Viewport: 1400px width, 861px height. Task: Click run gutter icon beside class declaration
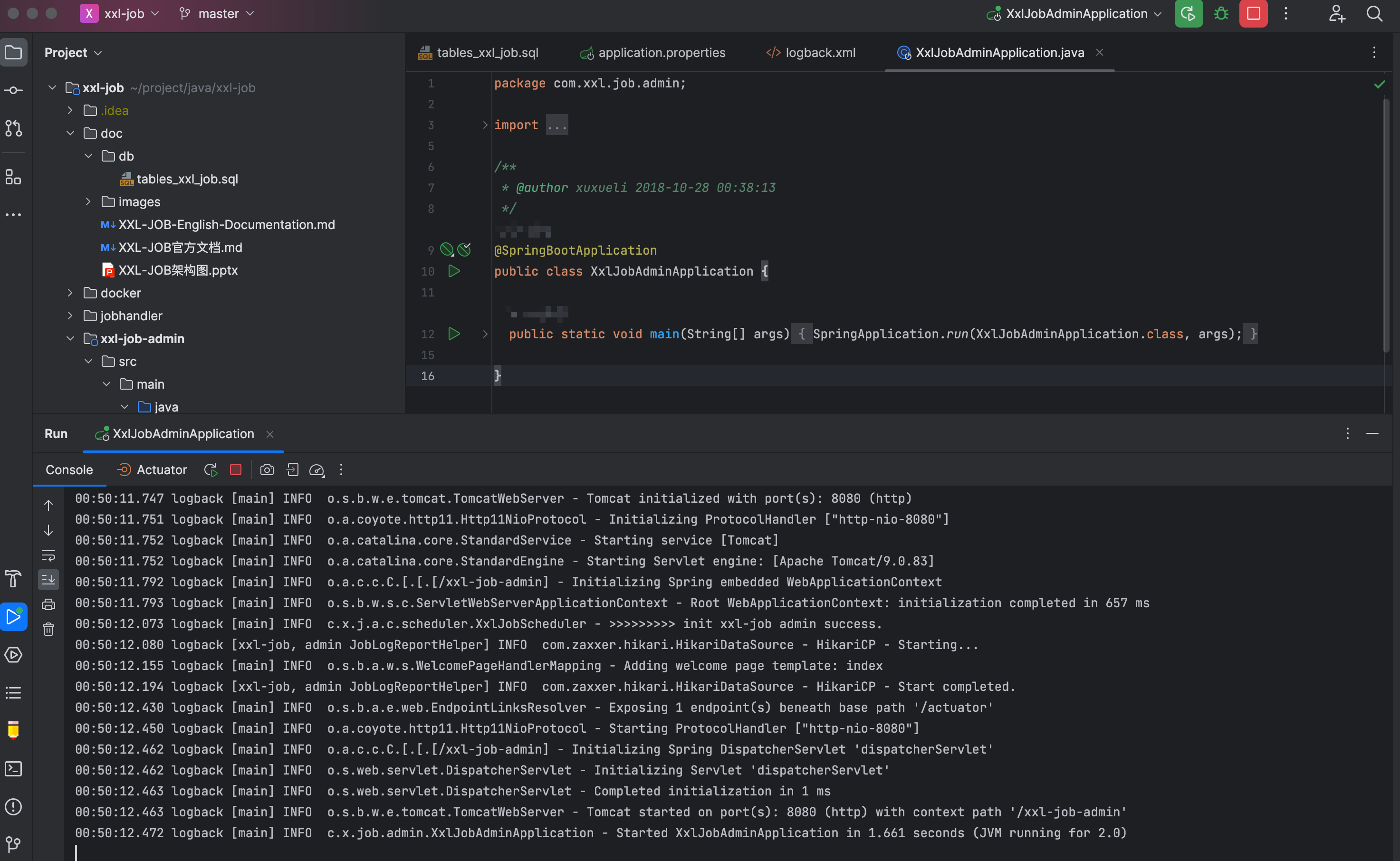tap(454, 271)
